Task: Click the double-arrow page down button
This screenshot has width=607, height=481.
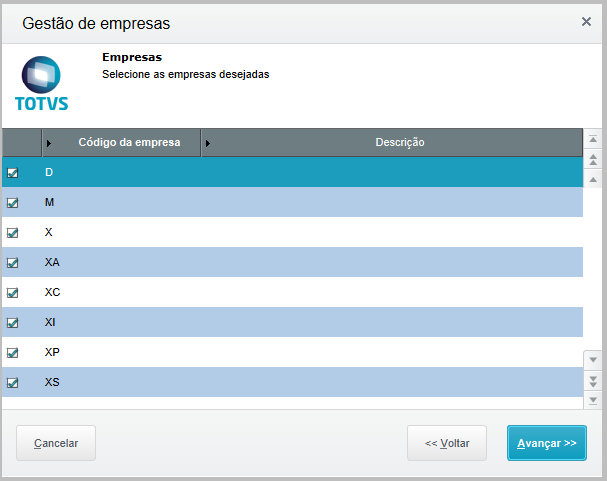Action: pos(593,380)
